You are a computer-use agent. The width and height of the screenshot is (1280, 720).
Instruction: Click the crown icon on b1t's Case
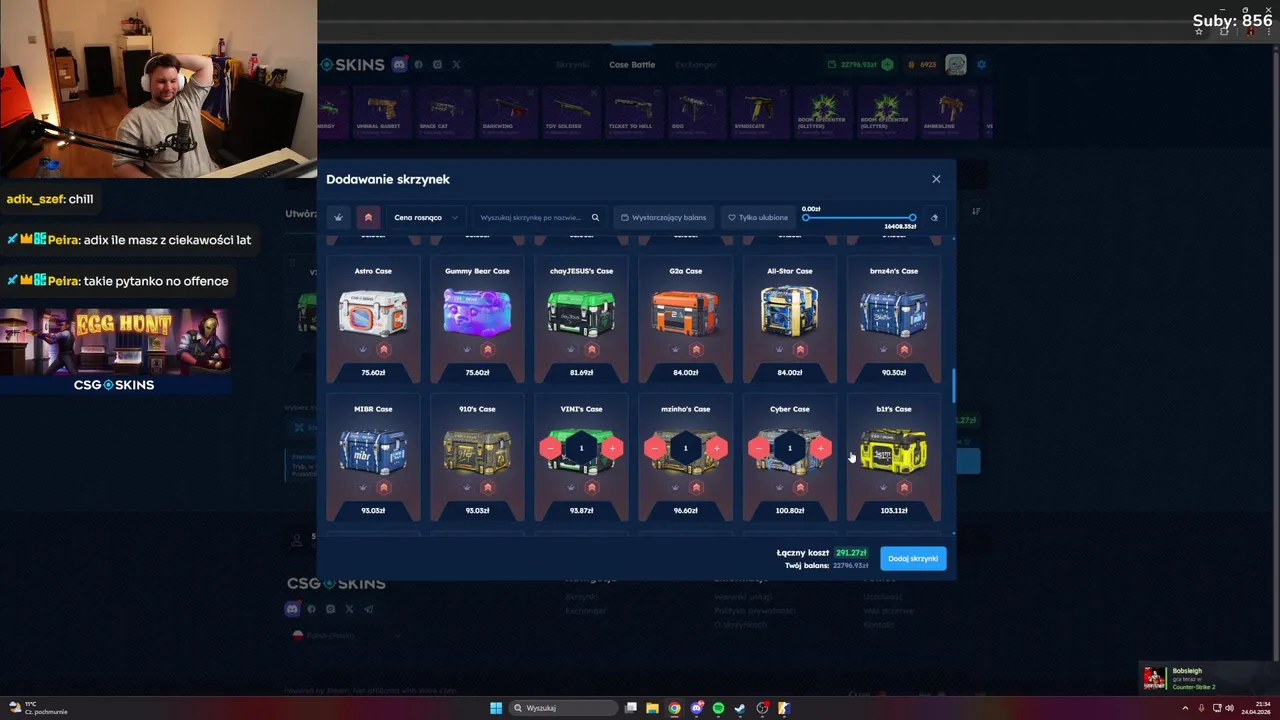click(883, 487)
